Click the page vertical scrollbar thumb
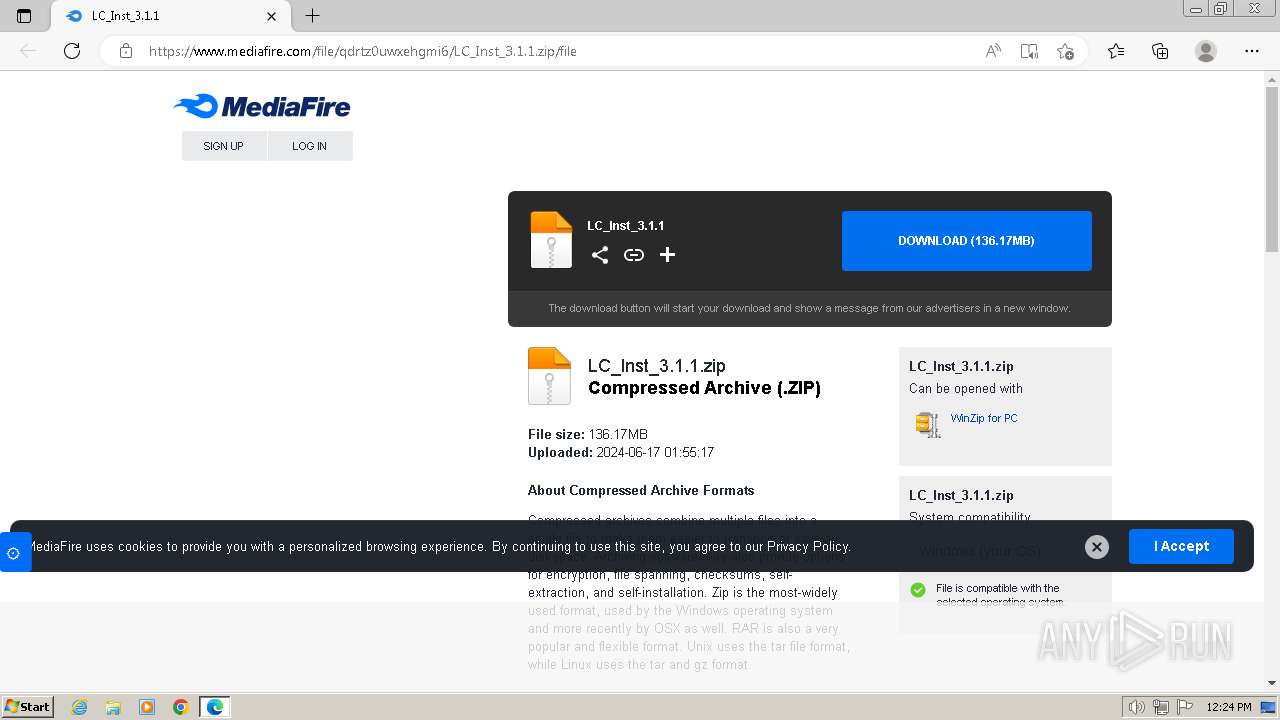 click(1272, 170)
